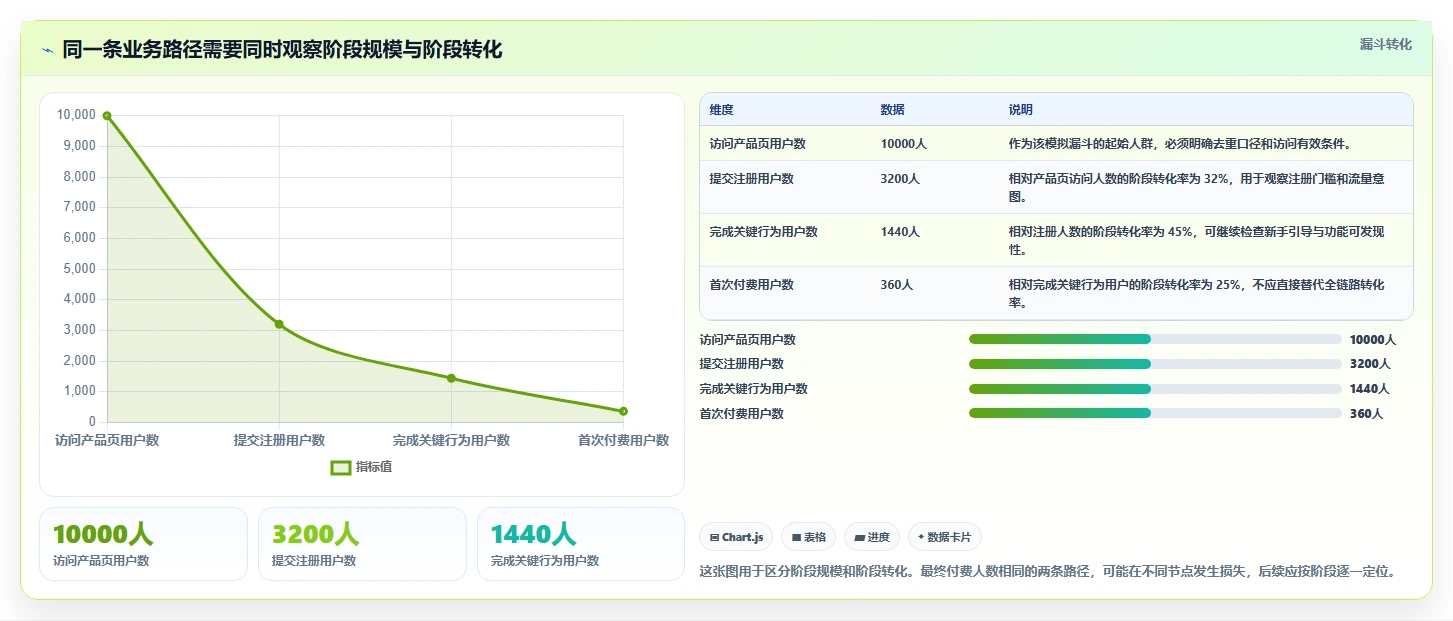Click the description mentioning 阶段转化率为 32%
Screen dimensions: 1453x621
pos(1197,188)
